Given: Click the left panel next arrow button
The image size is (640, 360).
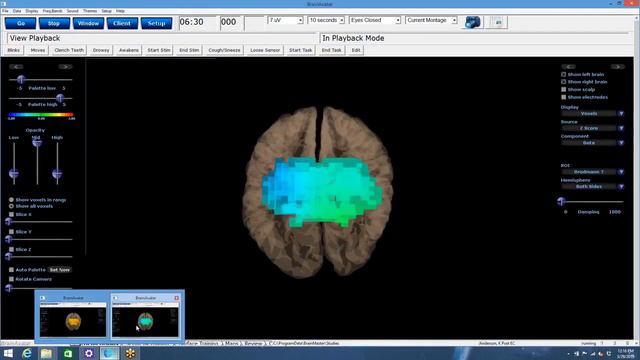Looking at the screenshot, I should (x=65, y=67).
